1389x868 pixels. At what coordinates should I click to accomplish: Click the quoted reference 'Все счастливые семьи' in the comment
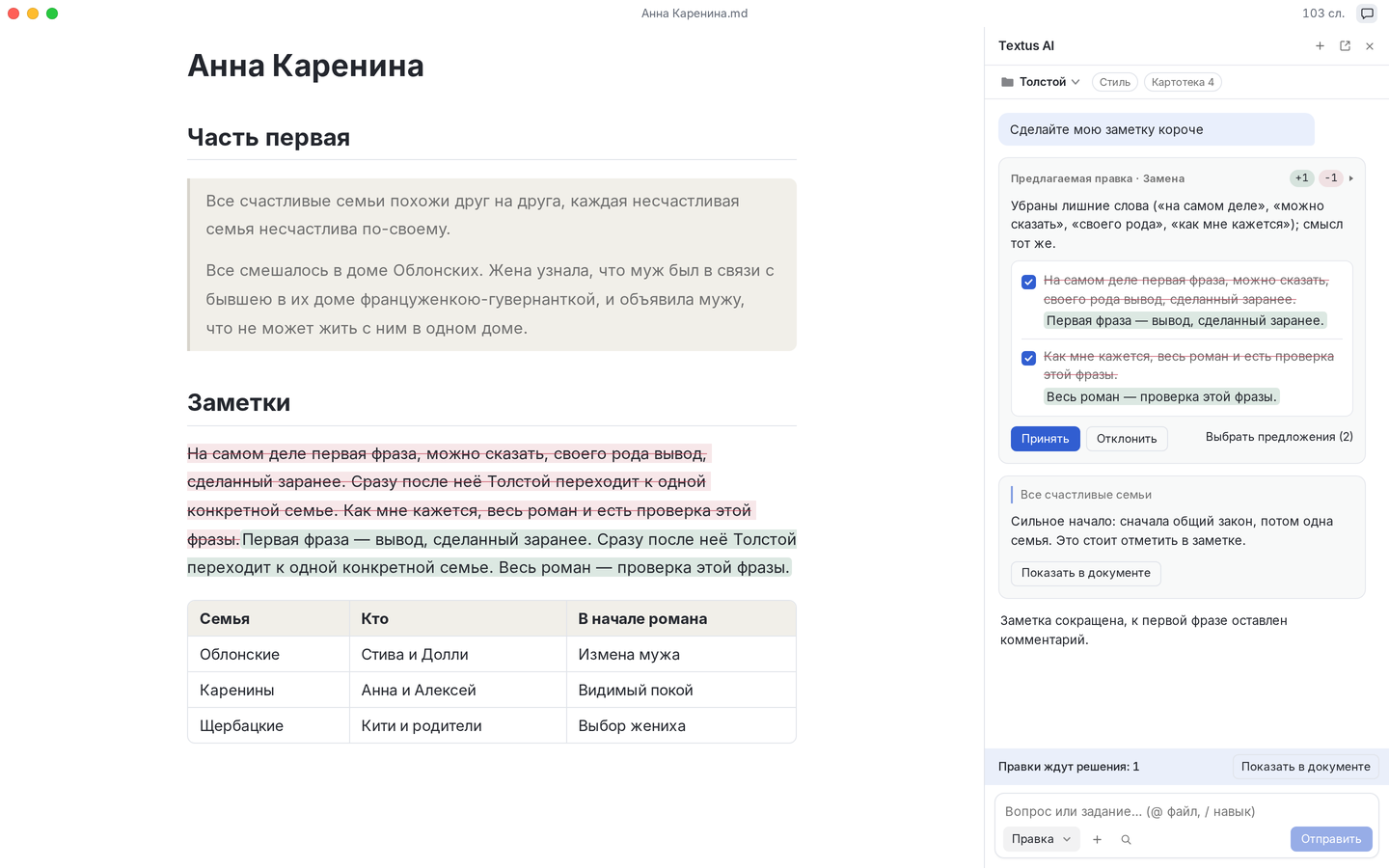click(1086, 495)
